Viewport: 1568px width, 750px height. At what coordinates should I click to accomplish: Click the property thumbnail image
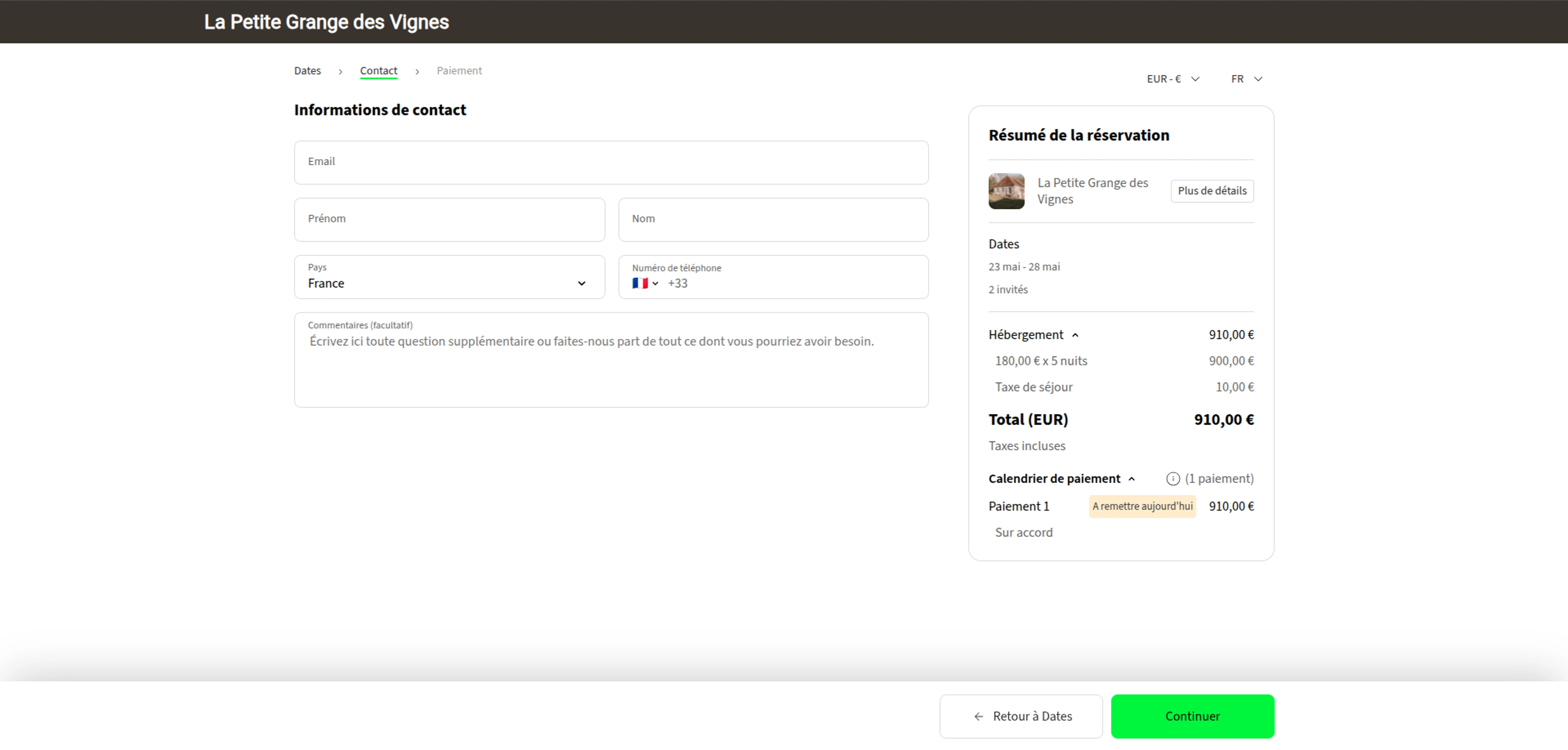click(x=1006, y=191)
